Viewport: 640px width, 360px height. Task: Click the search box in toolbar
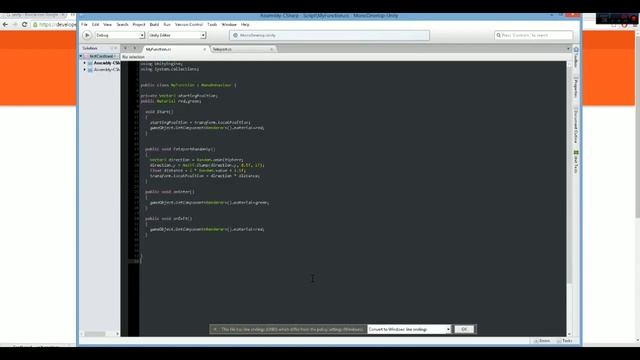pyautogui.click(x=533, y=36)
